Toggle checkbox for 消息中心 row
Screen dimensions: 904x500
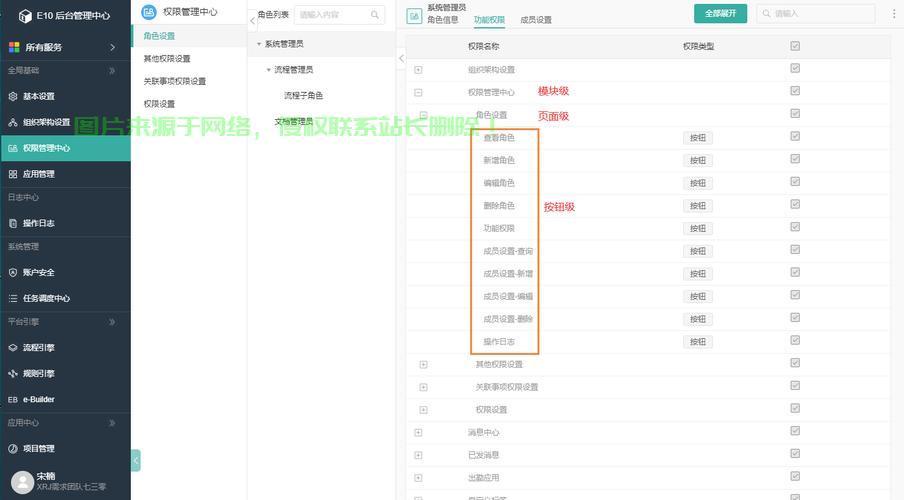pos(795,431)
